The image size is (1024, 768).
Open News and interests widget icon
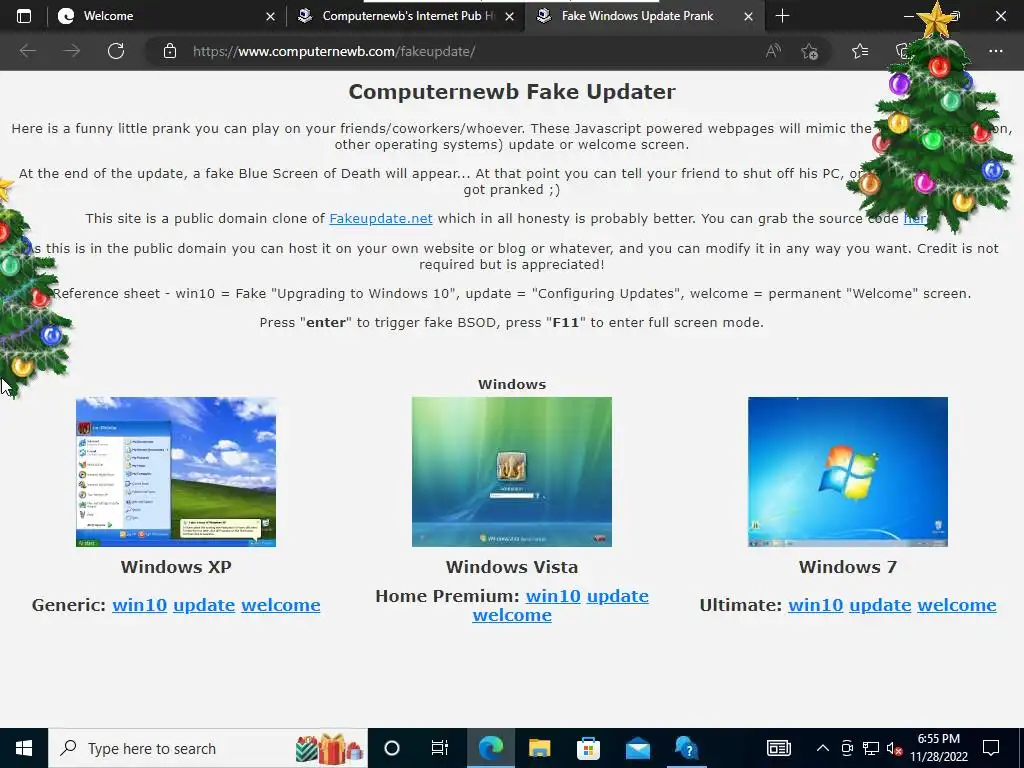(778, 748)
